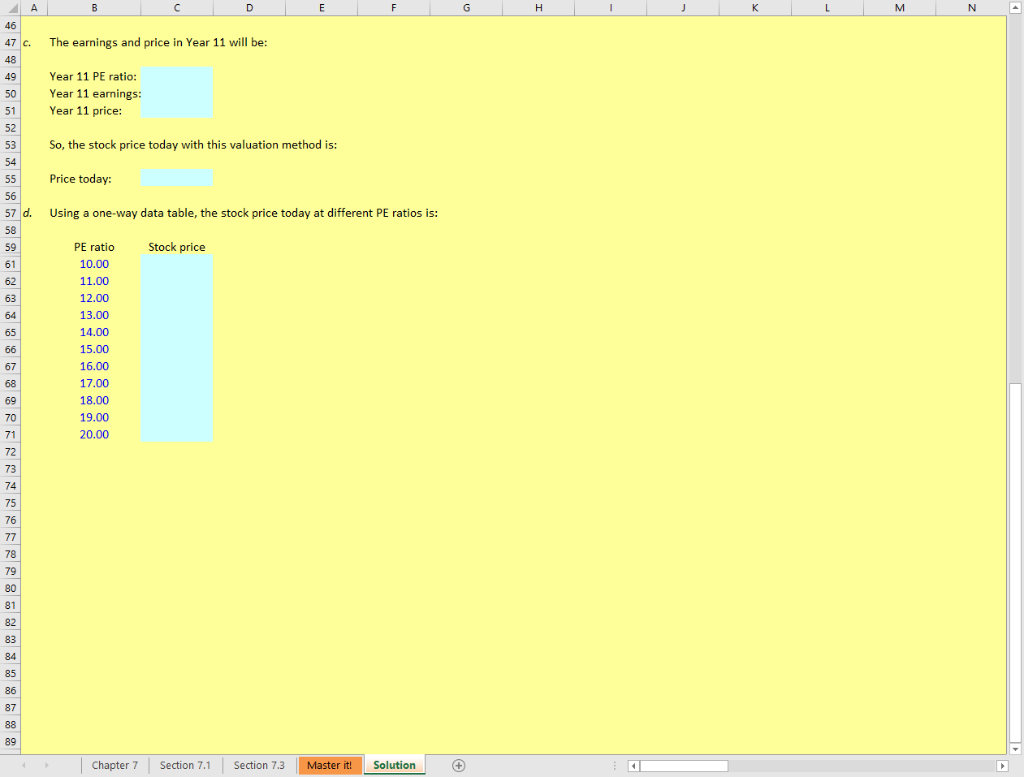This screenshot has width=1024, height=777.
Task: Select column I header
Action: click(611, 8)
